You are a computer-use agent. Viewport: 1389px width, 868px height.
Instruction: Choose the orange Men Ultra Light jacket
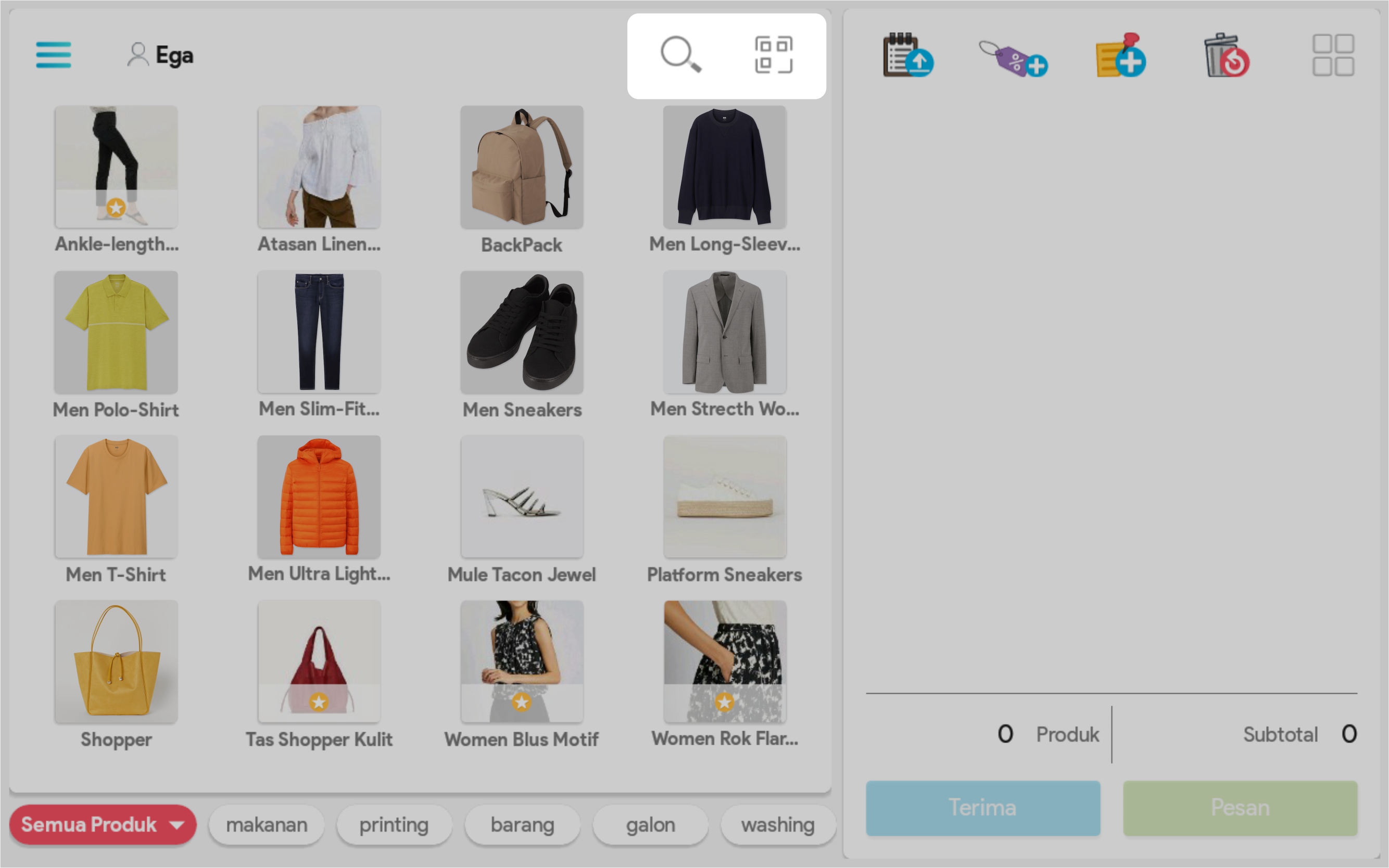319,496
